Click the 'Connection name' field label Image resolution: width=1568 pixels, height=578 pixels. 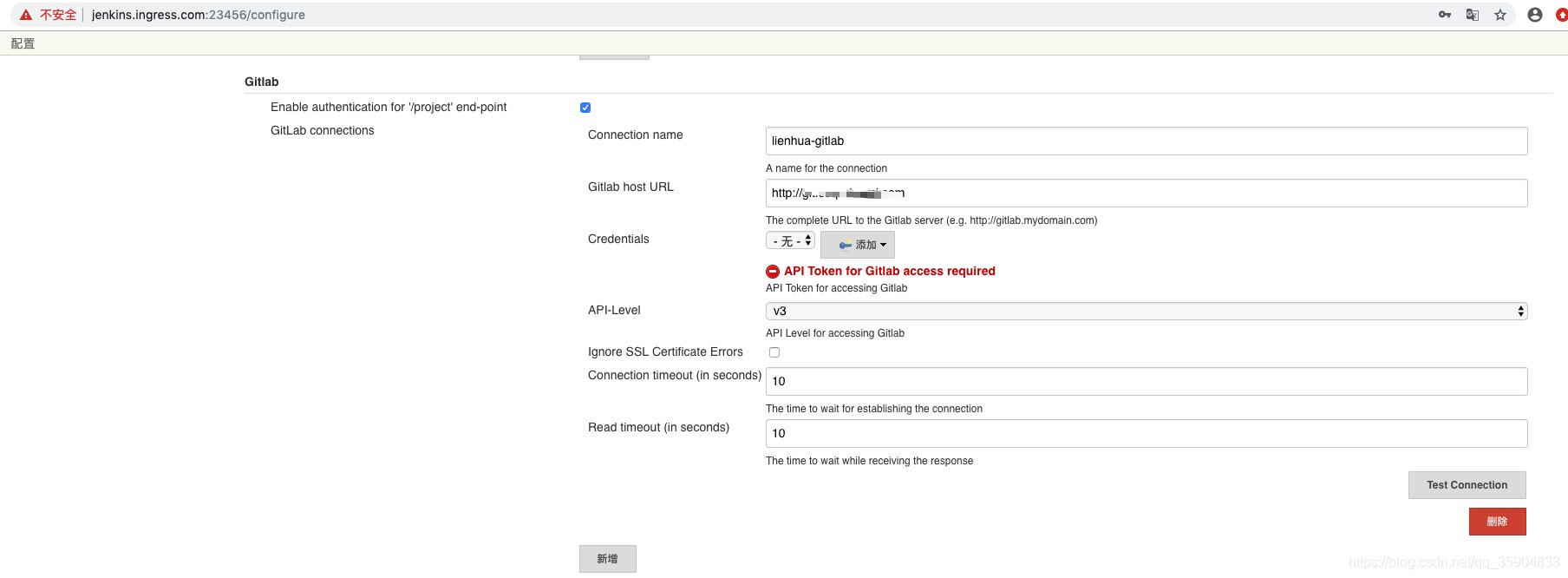tap(636, 135)
